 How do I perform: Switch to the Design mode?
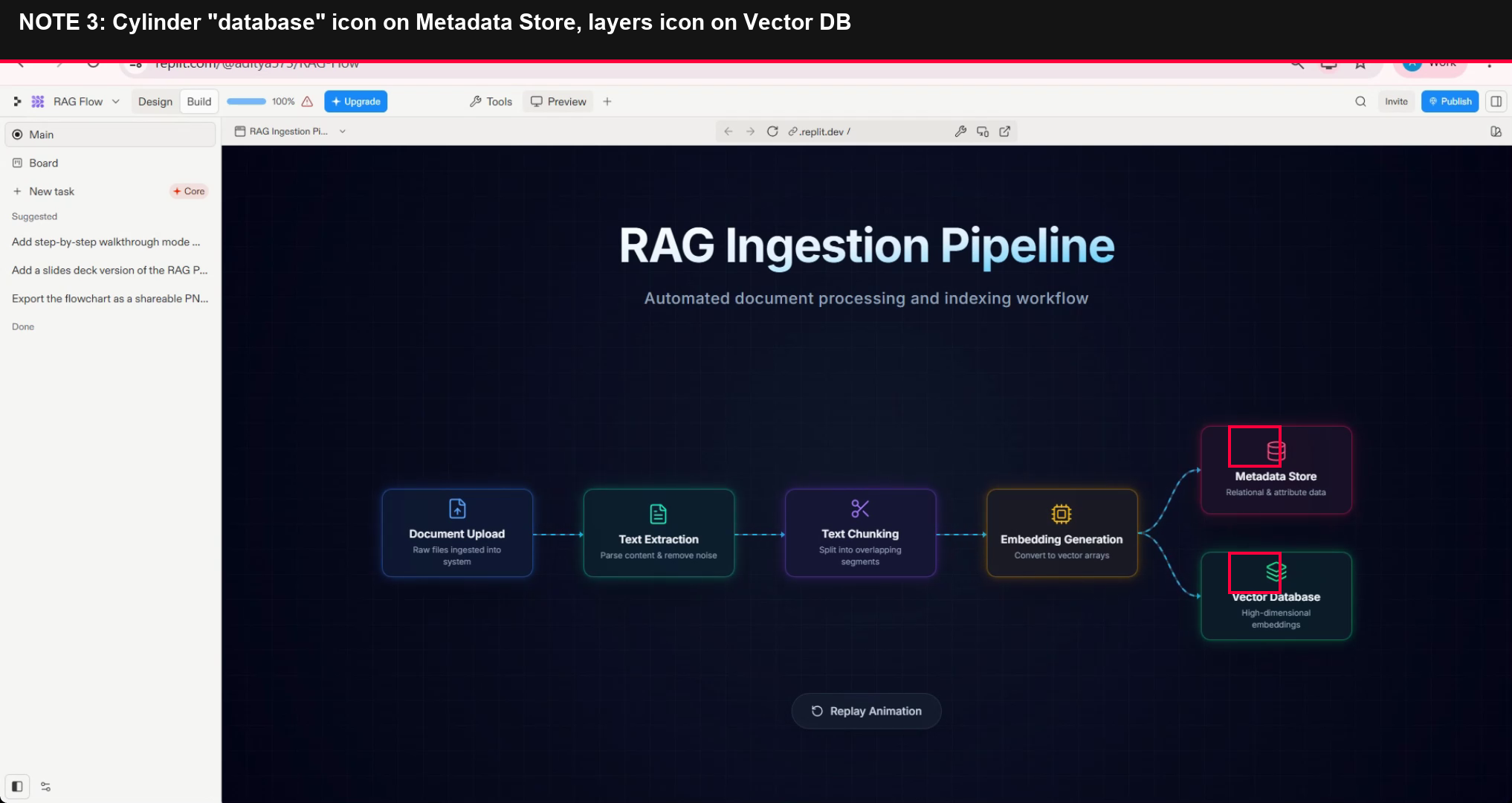(155, 102)
